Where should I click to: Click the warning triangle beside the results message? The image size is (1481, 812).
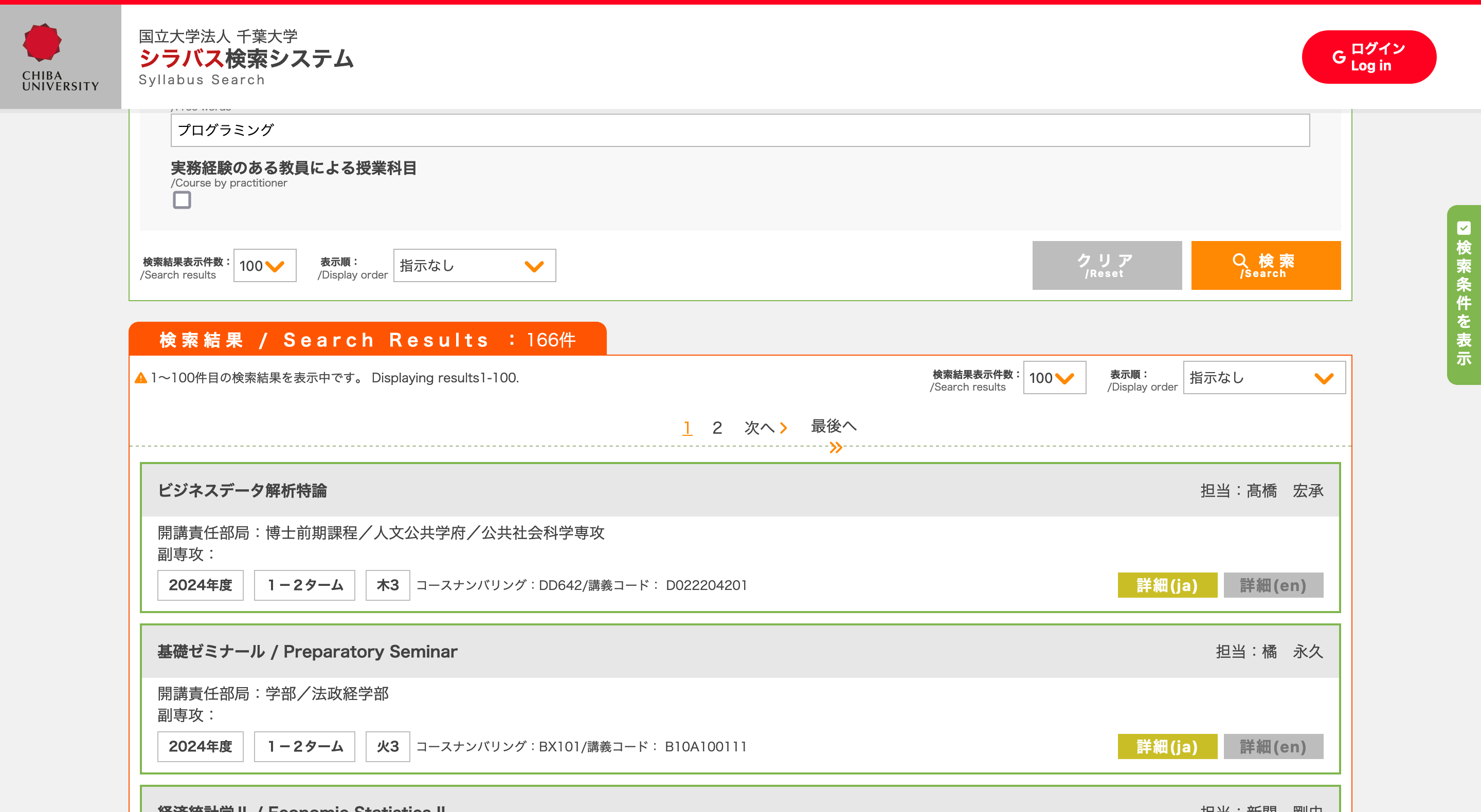[x=141, y=378]
